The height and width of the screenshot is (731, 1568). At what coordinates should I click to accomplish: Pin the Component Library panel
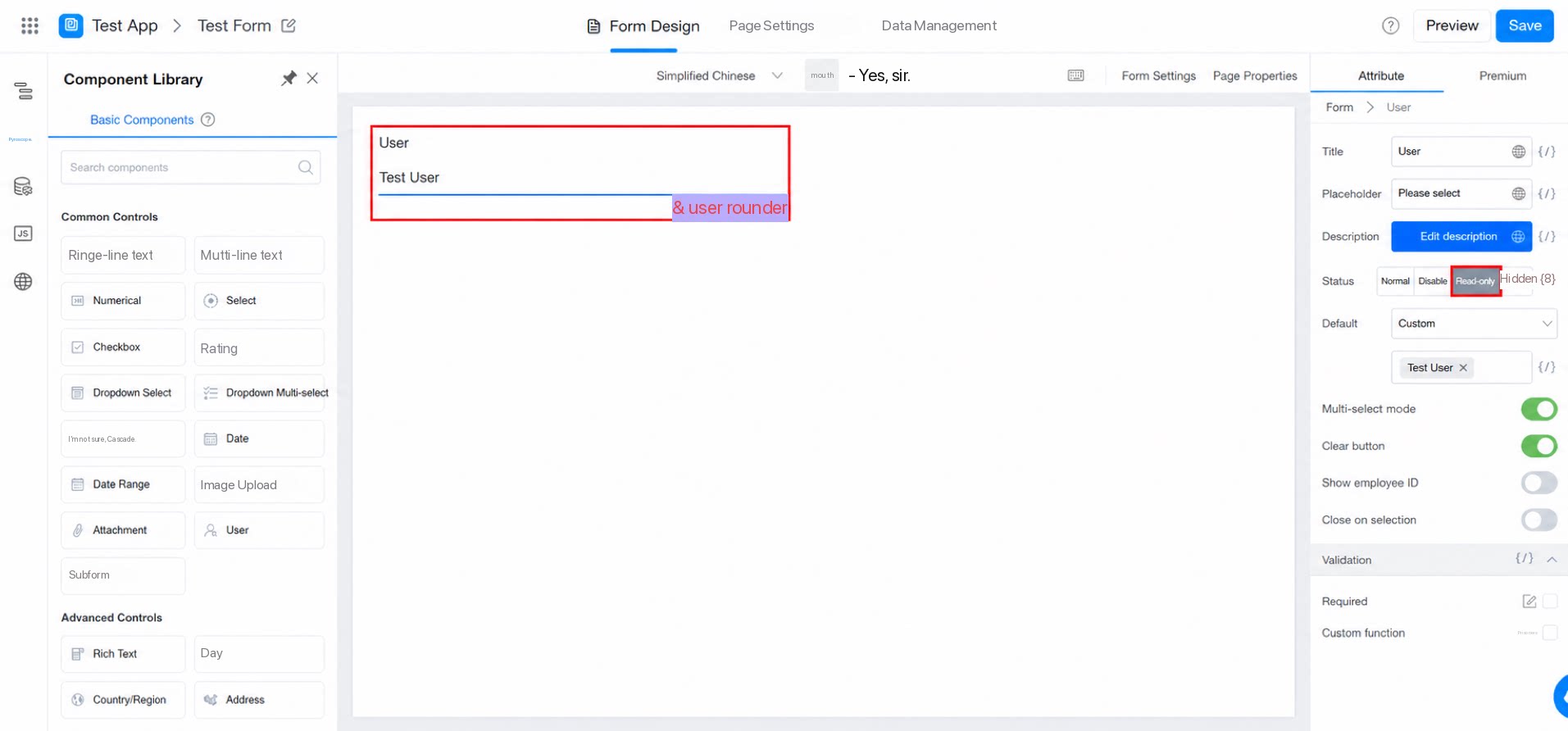[289, 79]
